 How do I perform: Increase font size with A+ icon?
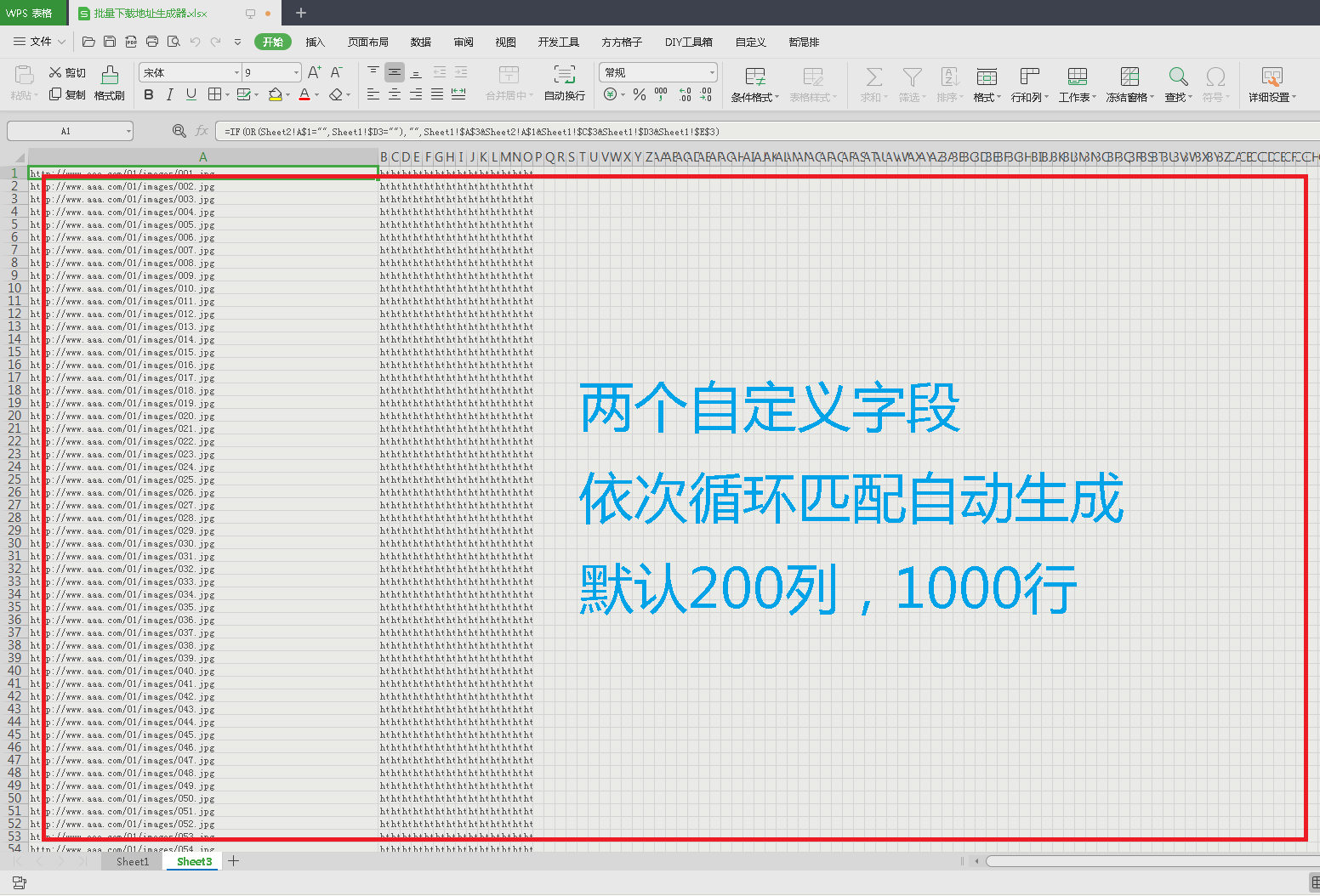[315, 72]
